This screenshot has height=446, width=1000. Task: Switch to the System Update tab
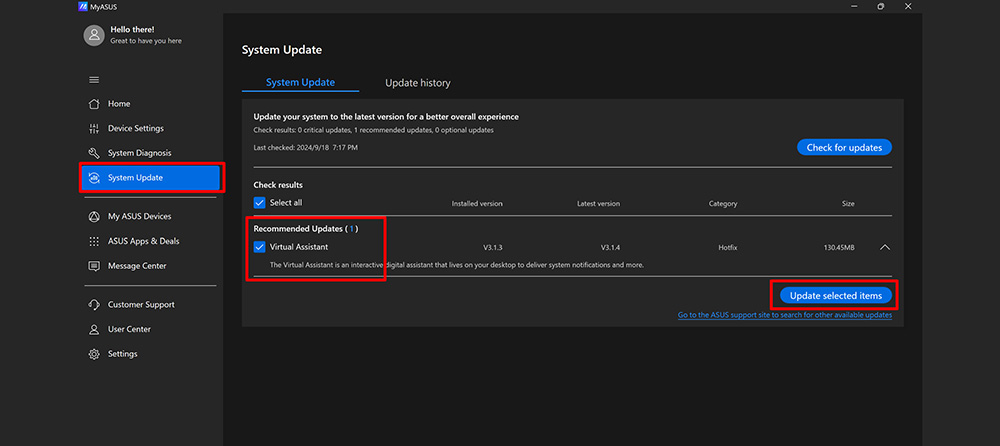[300, 83]
